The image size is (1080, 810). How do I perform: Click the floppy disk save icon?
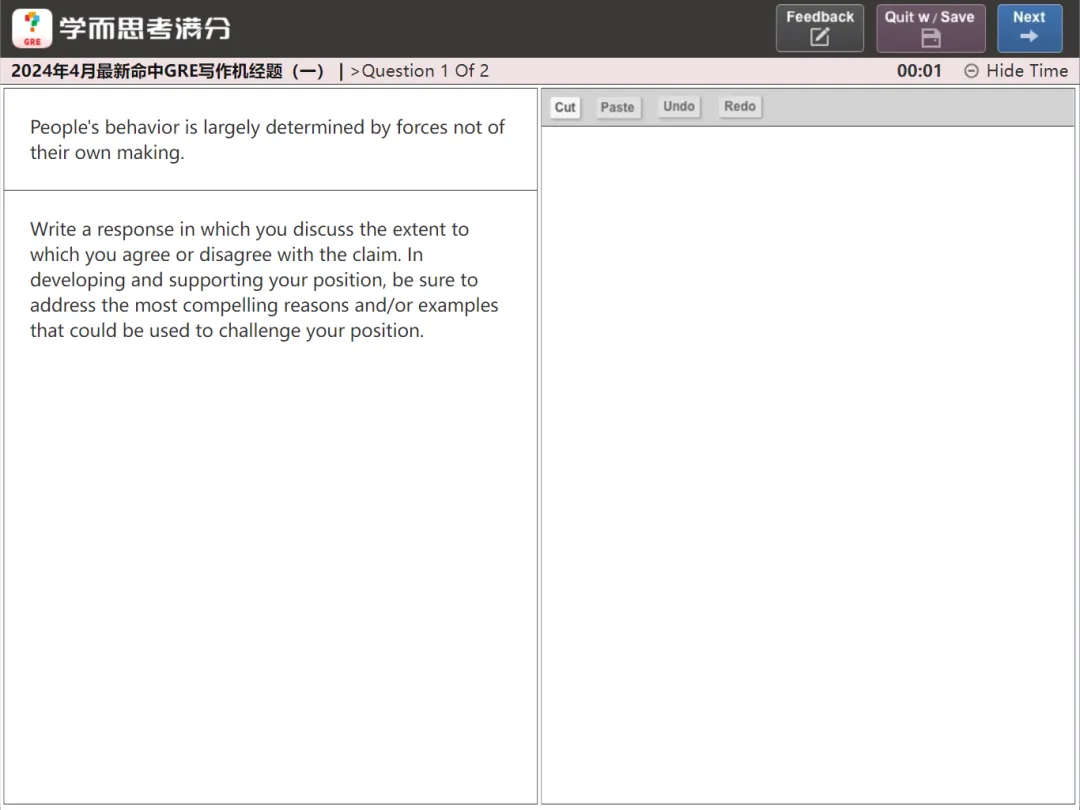click(930, 38)
